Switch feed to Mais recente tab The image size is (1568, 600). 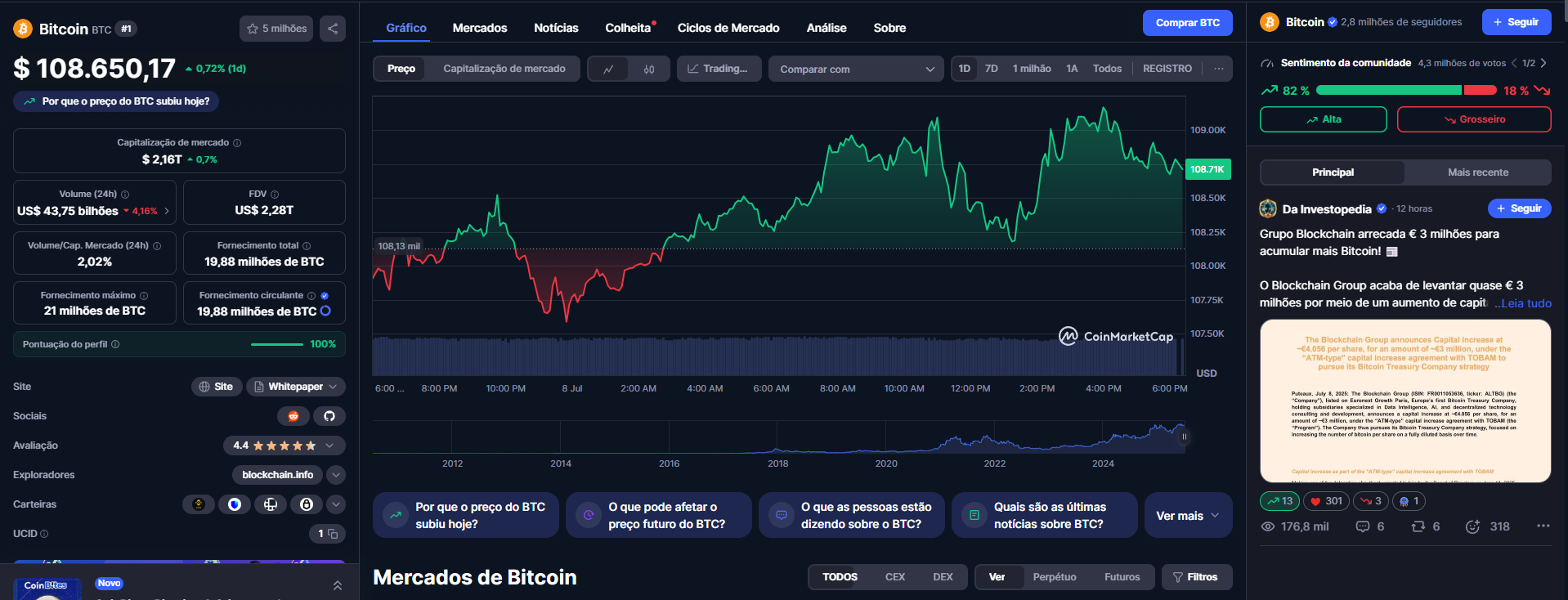click(1478, 172)
